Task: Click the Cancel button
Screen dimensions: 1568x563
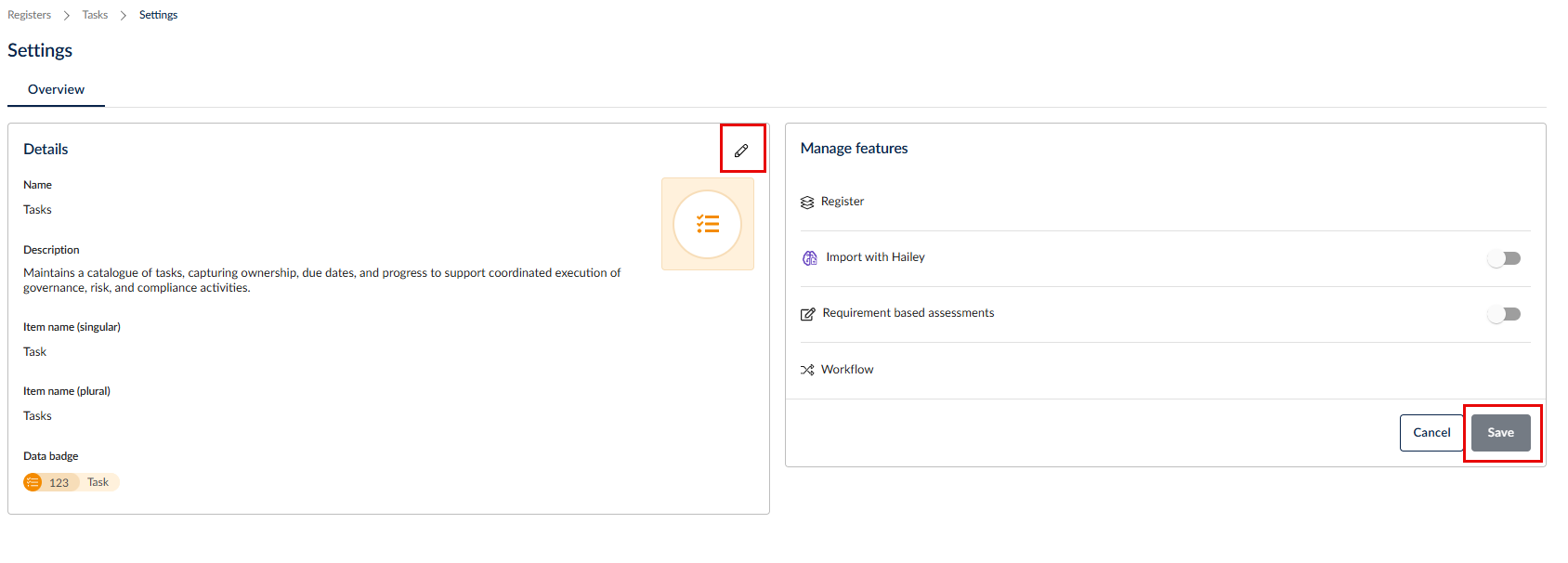Action: click(x=1431, y=433)
